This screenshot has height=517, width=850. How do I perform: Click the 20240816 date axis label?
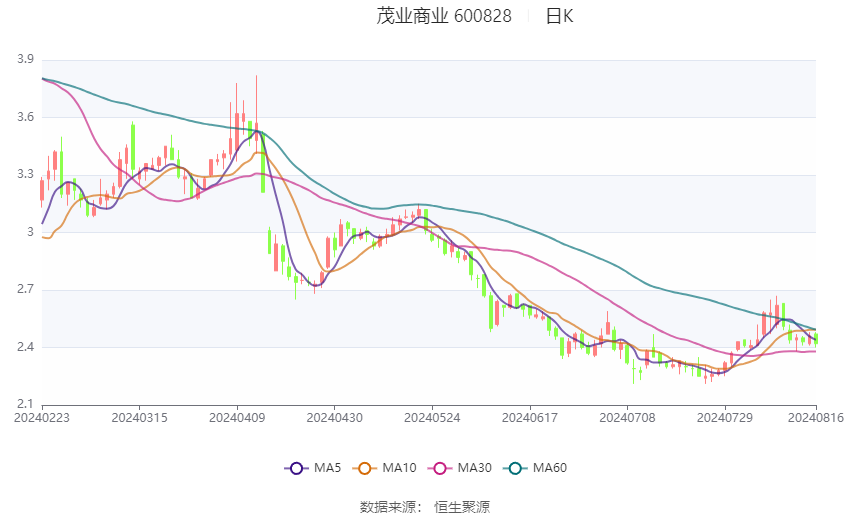(816, 418)
